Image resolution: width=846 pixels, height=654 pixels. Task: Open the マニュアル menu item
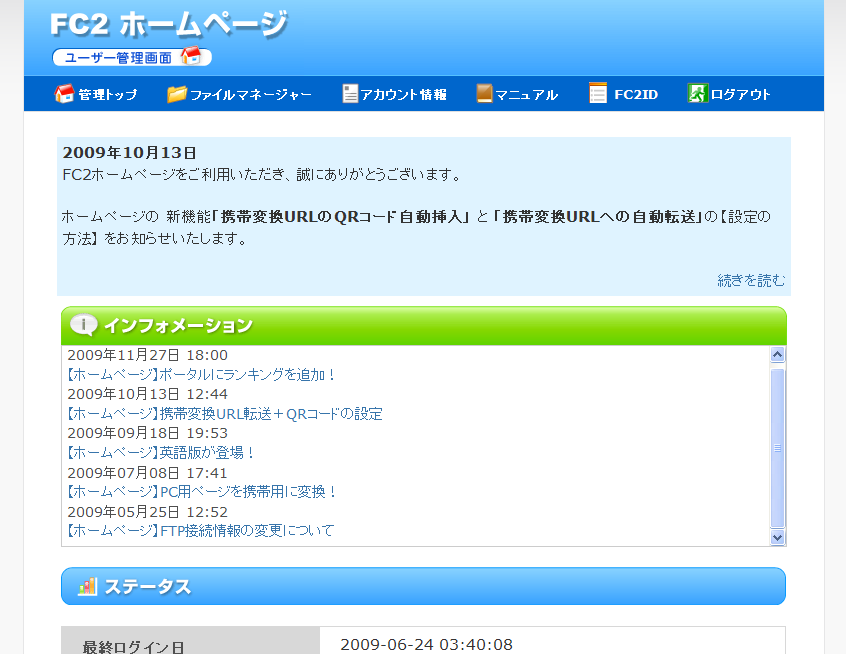pyautogui.click(x=527, y=95)
